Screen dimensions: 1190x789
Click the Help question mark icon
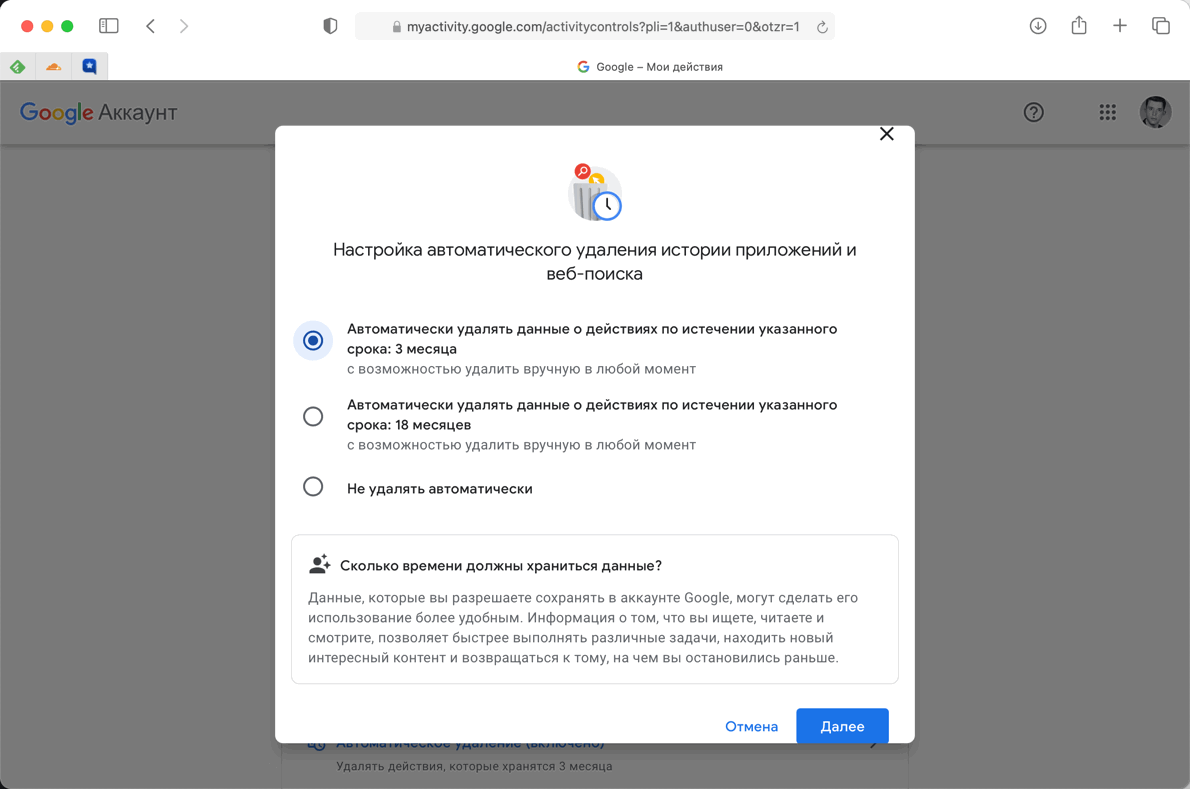point(1034,112)
